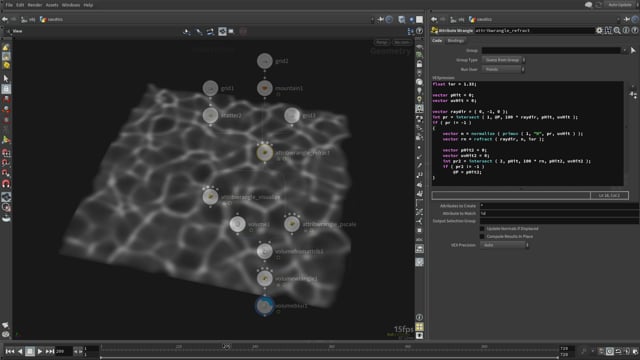Select the arrow select tool in left toolbar

[6, 78]
